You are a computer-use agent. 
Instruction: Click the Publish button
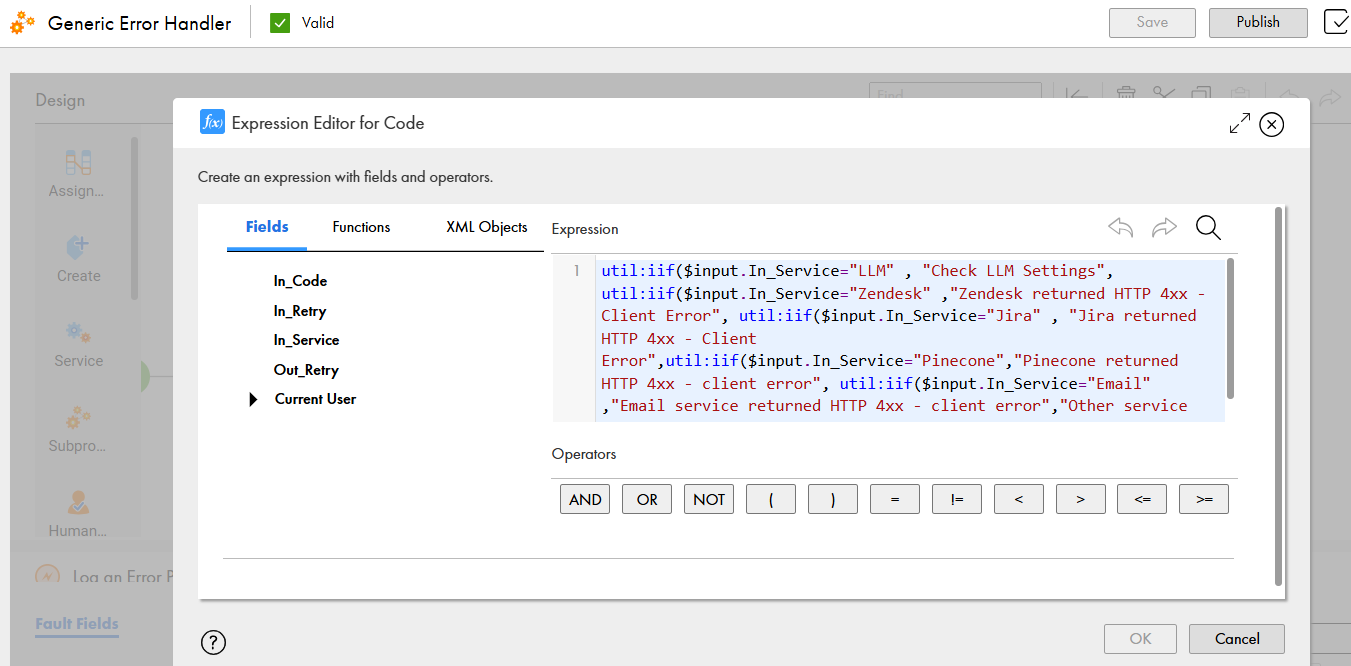click(1258, 22)
